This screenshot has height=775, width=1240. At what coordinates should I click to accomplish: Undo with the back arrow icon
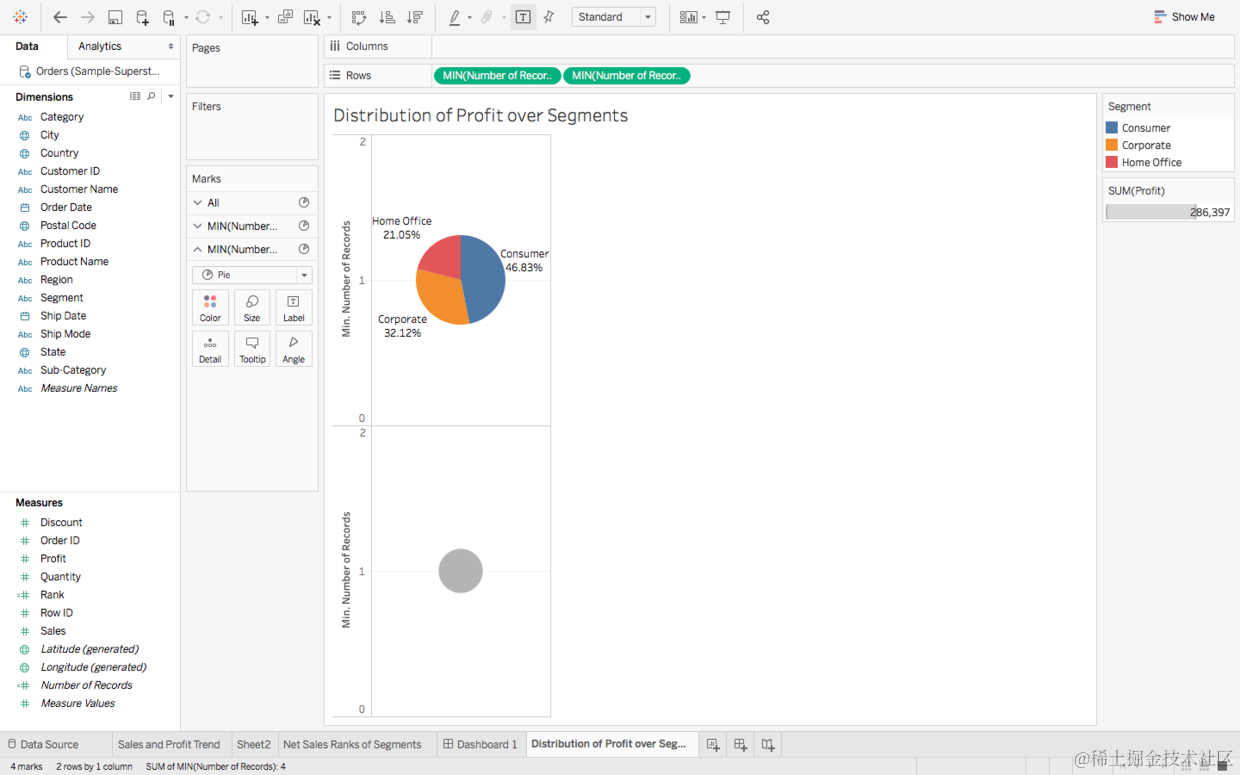[x=60, y=17]
